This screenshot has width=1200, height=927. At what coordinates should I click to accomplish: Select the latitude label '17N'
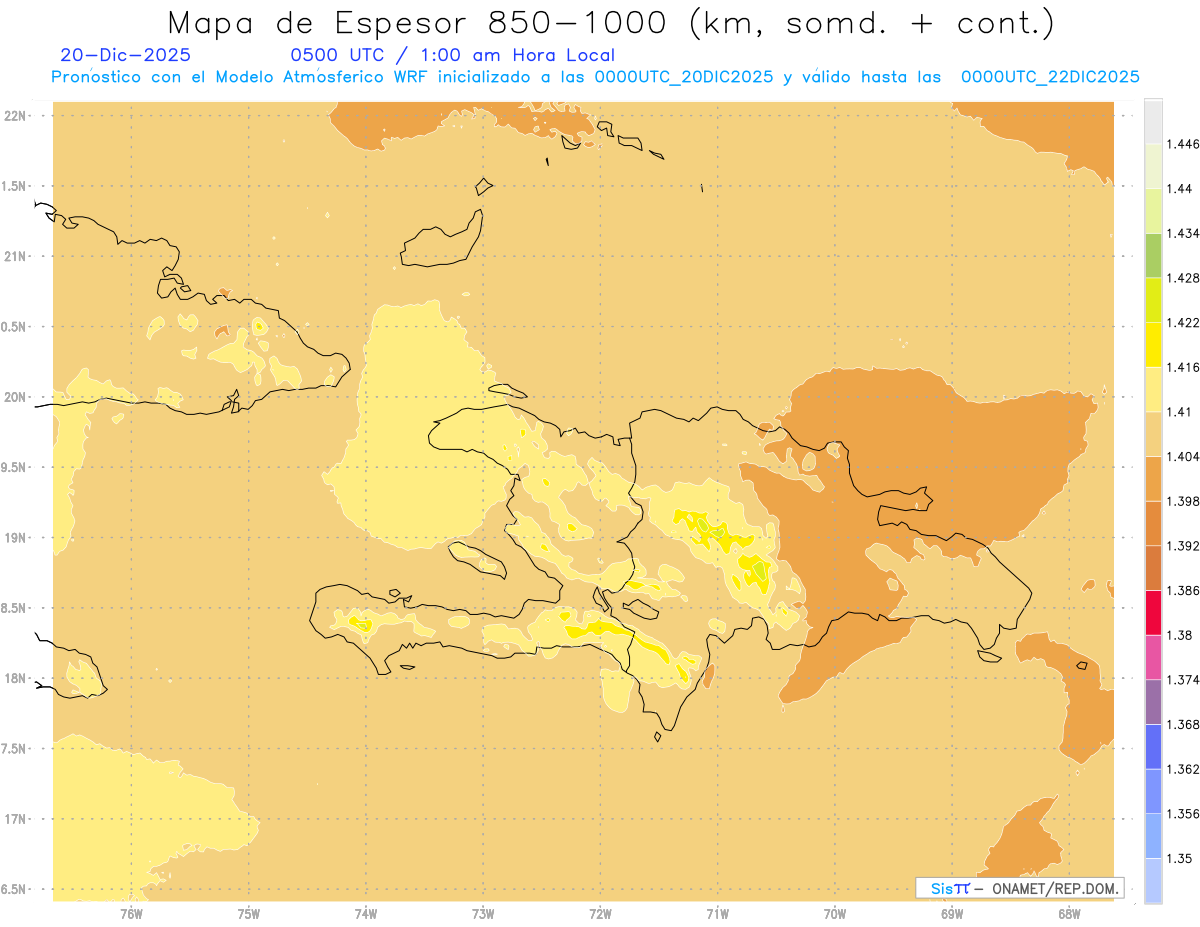[16, 819]
